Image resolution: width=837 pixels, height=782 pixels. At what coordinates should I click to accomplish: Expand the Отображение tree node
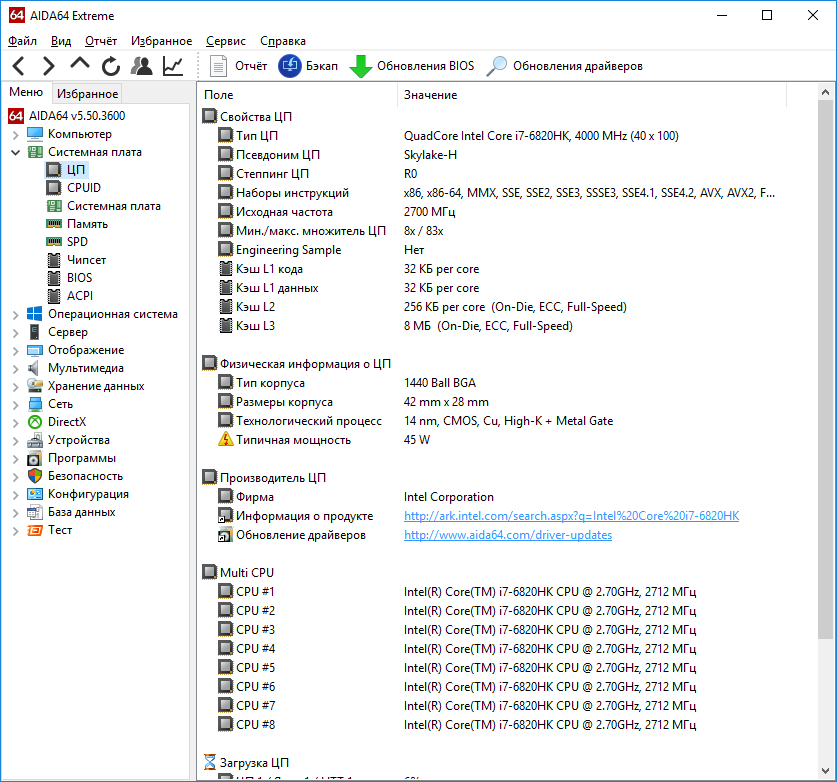pyautogui.click(x=15, y=351)
